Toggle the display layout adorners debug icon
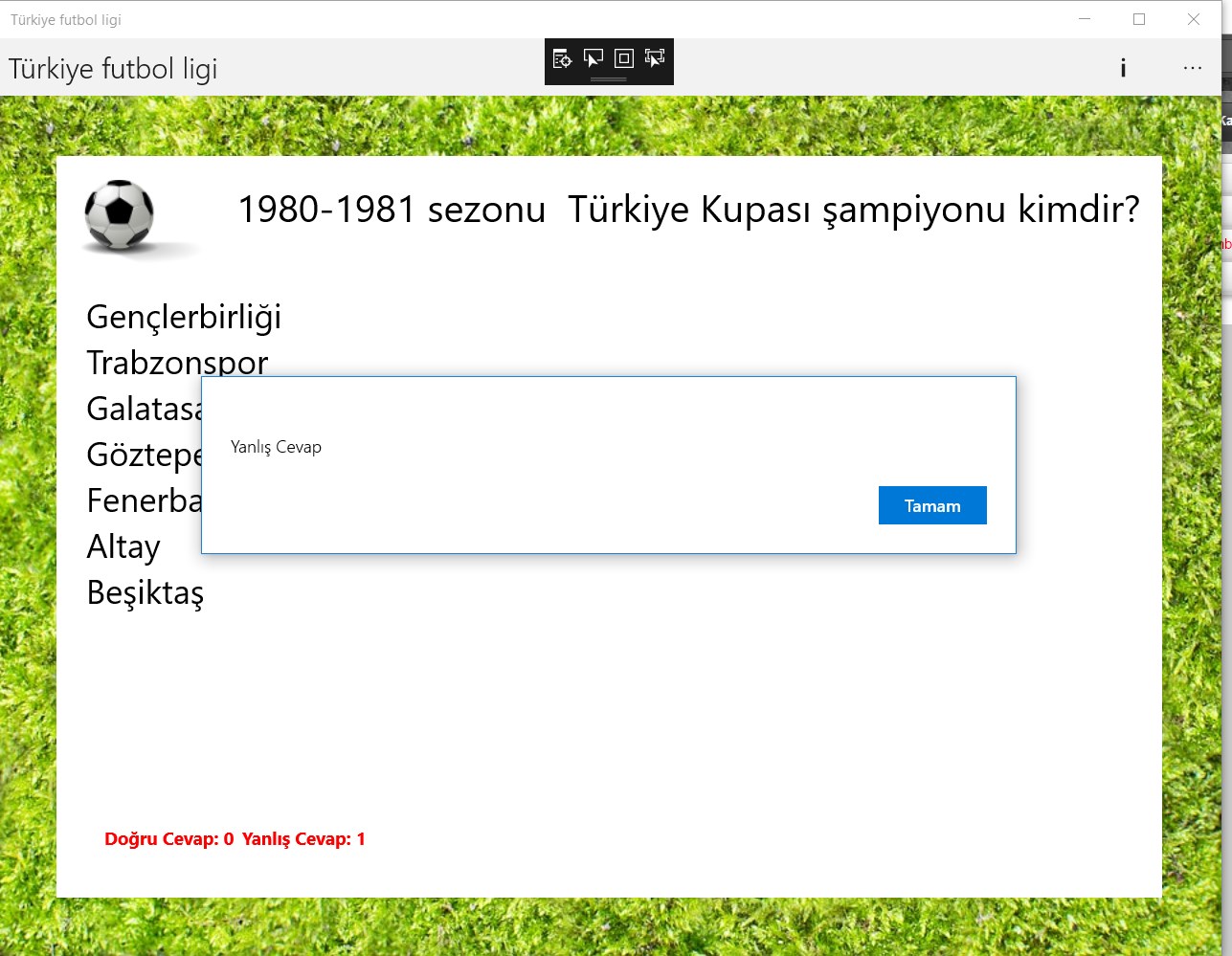The width and height of the screenshot is (1232, 956). click(x=624, y=58)
